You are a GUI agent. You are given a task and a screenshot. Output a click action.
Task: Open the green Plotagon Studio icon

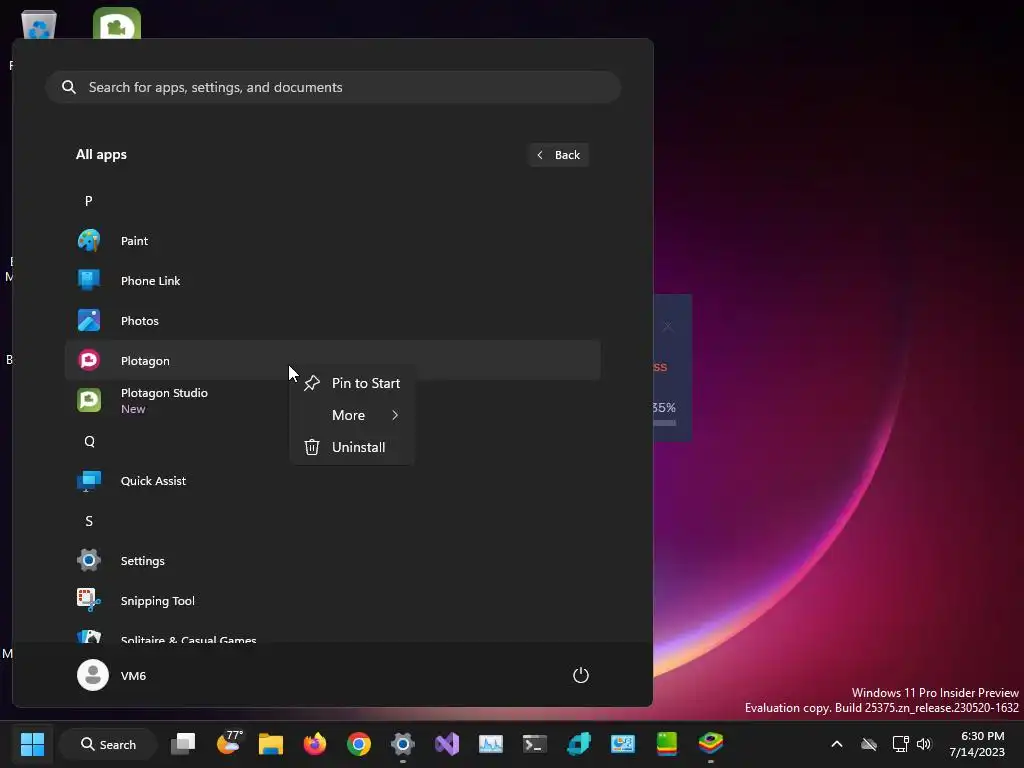89,400
